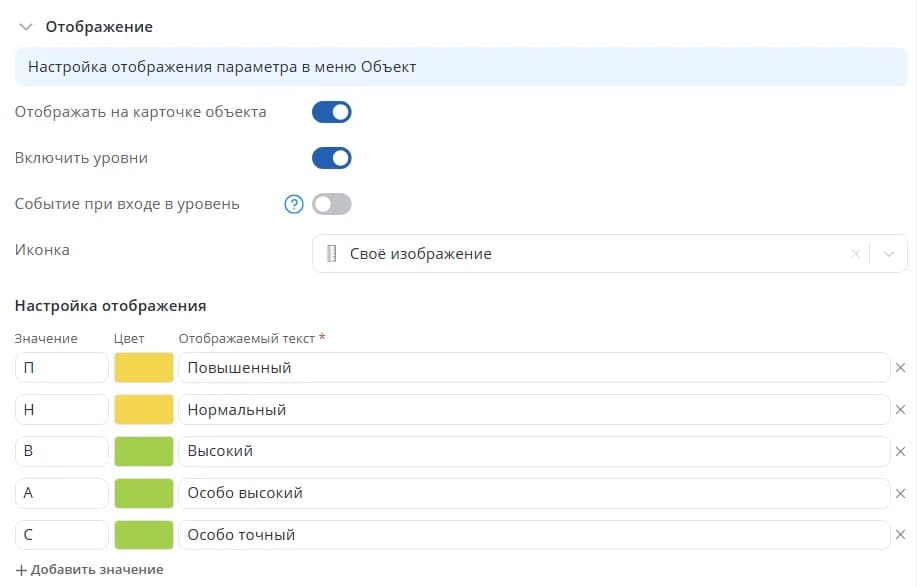Select the Отображение section title
This screenshot has width=917, height=587.
[99, 27]
